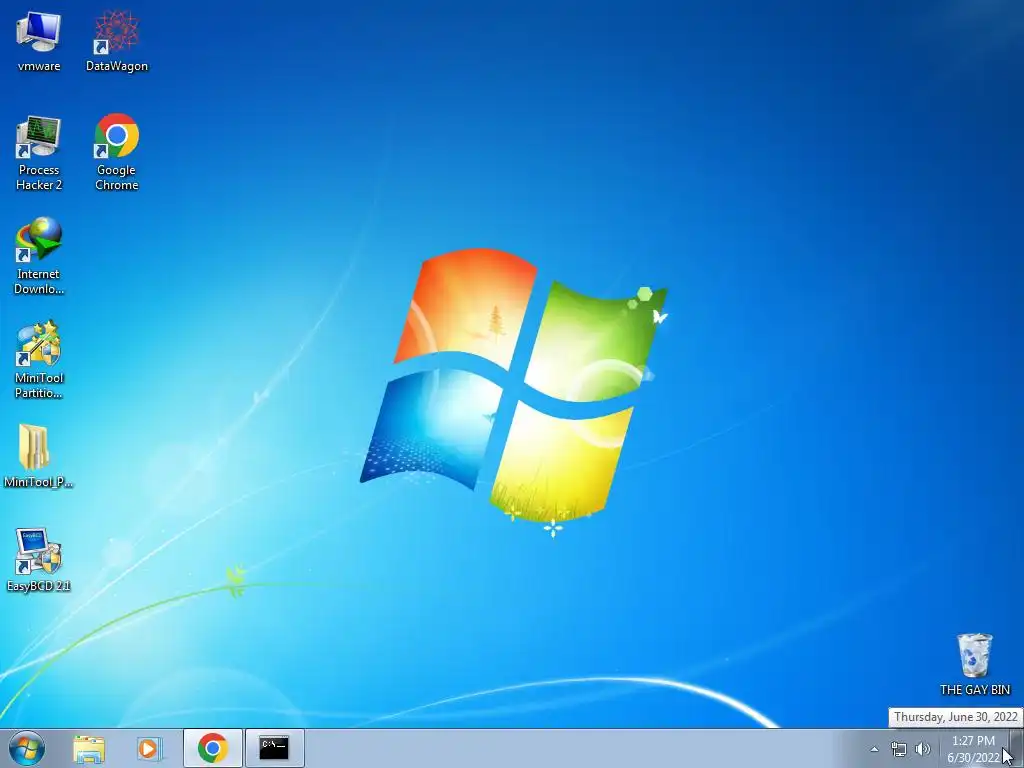Switch to Command Prompt taskbar button
Image resolution: width=1024 pixels, height=768 pixels.
click(274, 748)
